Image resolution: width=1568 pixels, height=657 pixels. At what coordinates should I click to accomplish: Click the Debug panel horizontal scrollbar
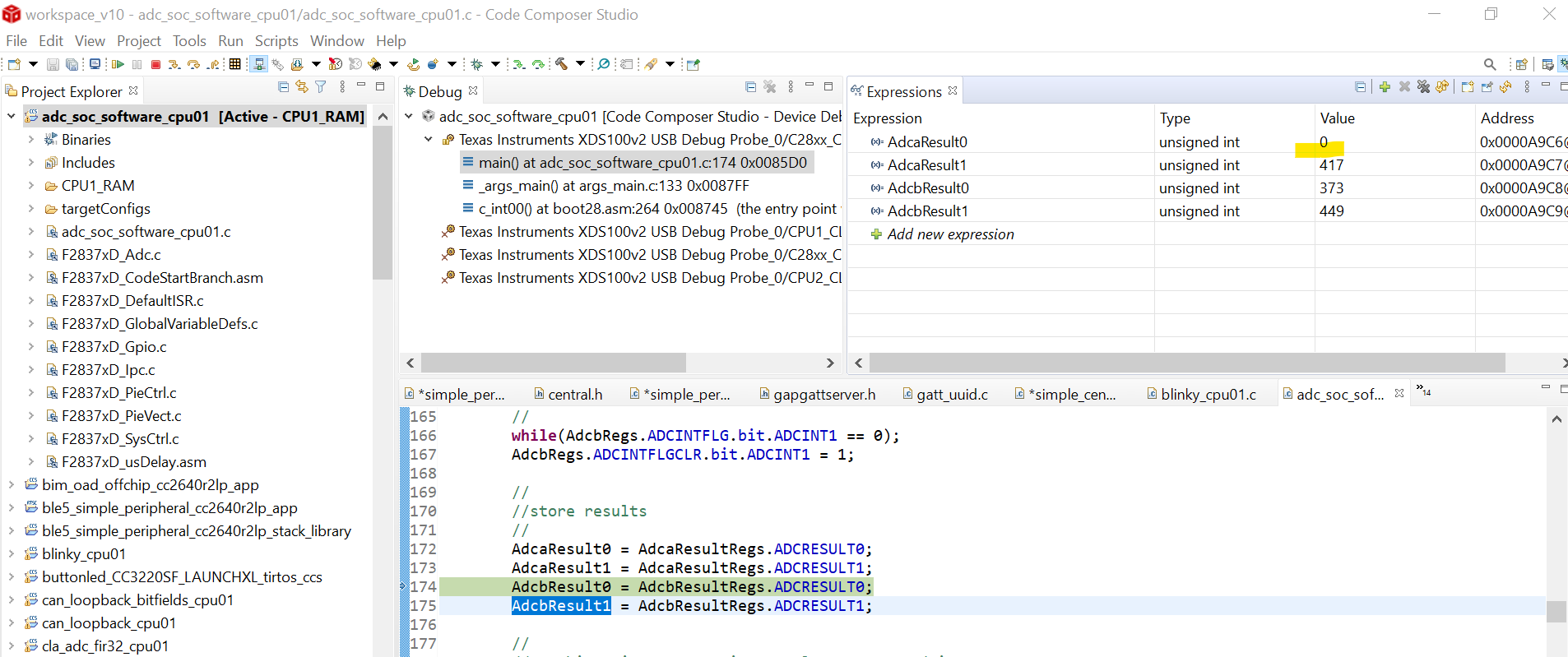click(553, 363)
